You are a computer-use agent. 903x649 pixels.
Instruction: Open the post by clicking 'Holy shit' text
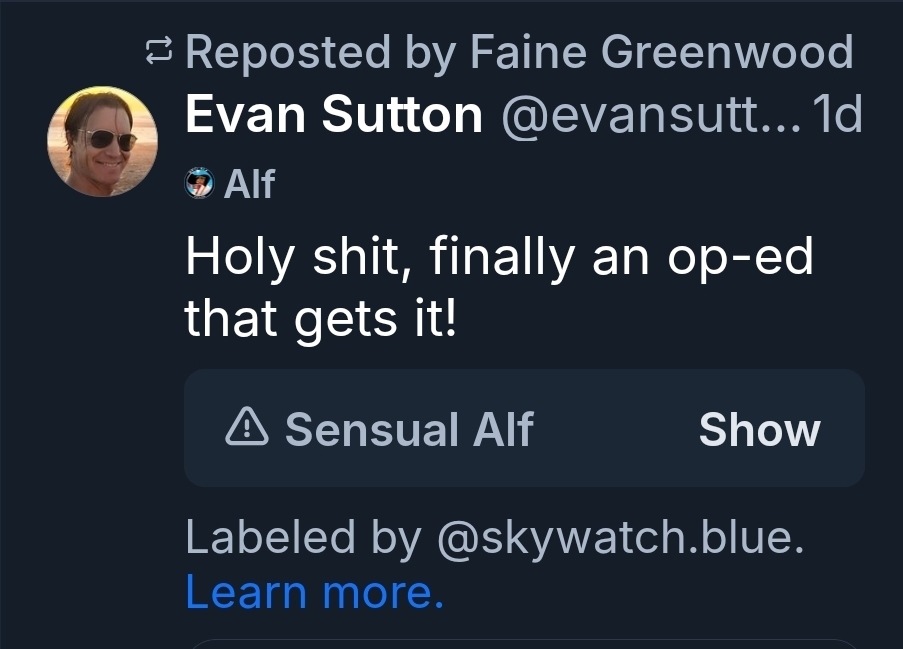click(297, 259)
